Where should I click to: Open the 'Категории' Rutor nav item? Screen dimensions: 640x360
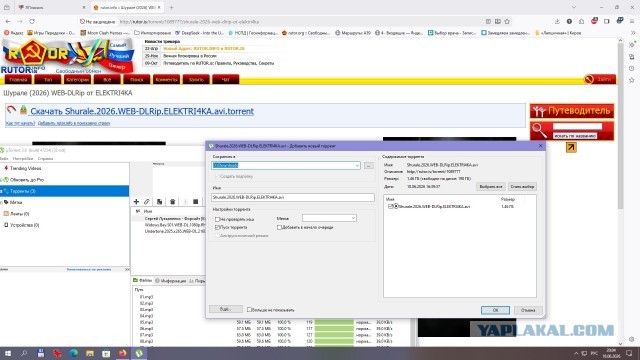tap(78, 80)
